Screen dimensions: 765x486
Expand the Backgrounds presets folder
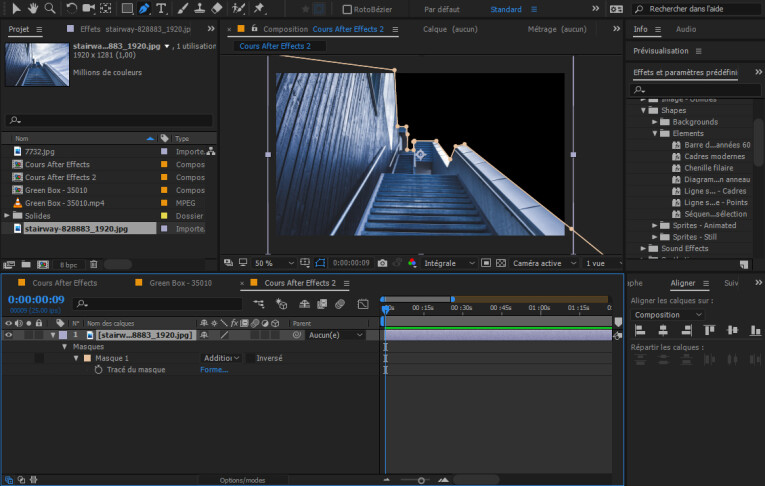pyautogui.click(x=655, y=122)
